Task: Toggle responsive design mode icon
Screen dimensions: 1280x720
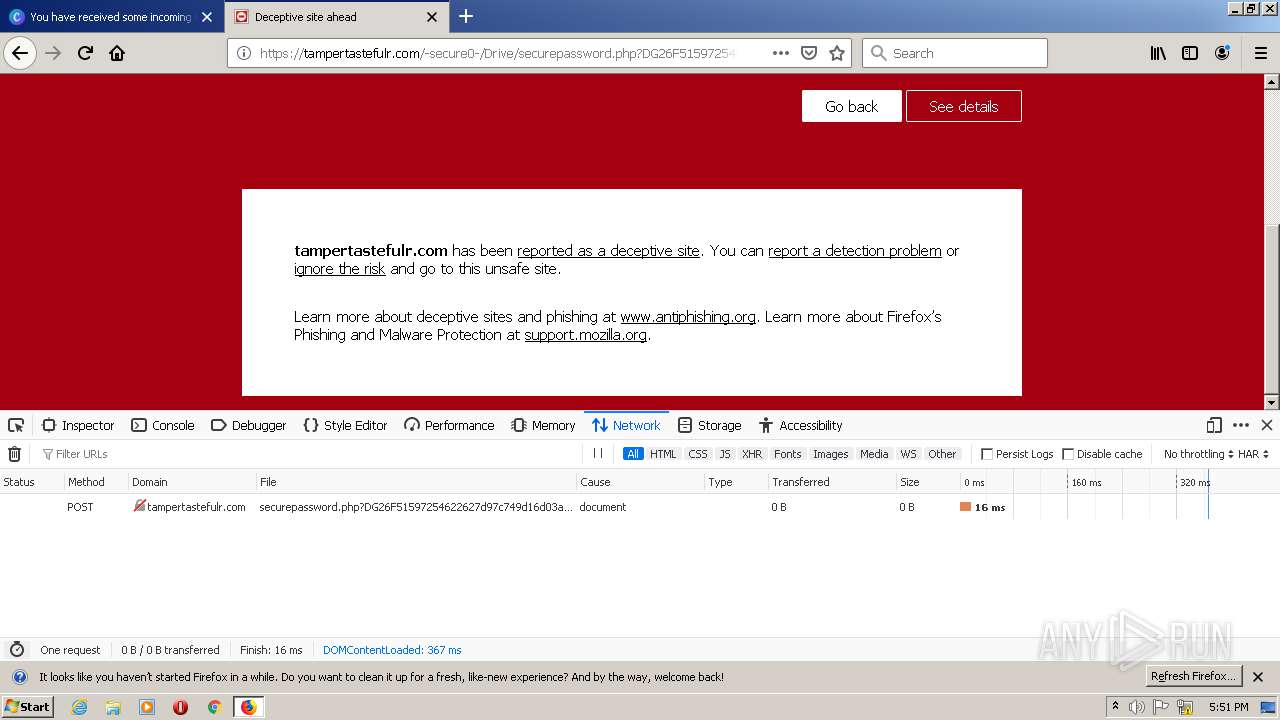Action: click(1214, 425)
